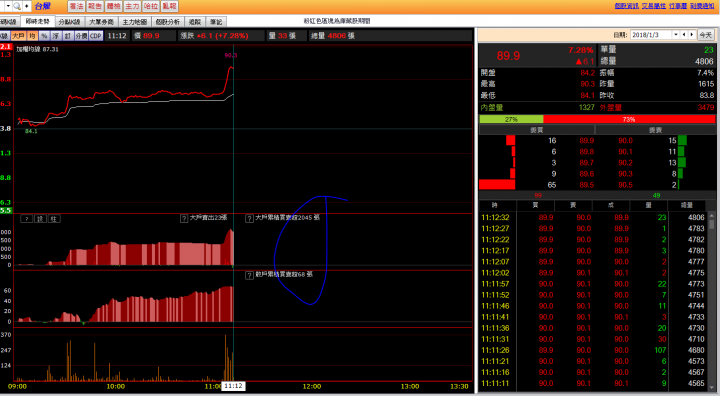Image resolution: width=720 pixels, height=396 pixels.
Task: Select the trade row at 11:11:57
Action: (593, 284)
